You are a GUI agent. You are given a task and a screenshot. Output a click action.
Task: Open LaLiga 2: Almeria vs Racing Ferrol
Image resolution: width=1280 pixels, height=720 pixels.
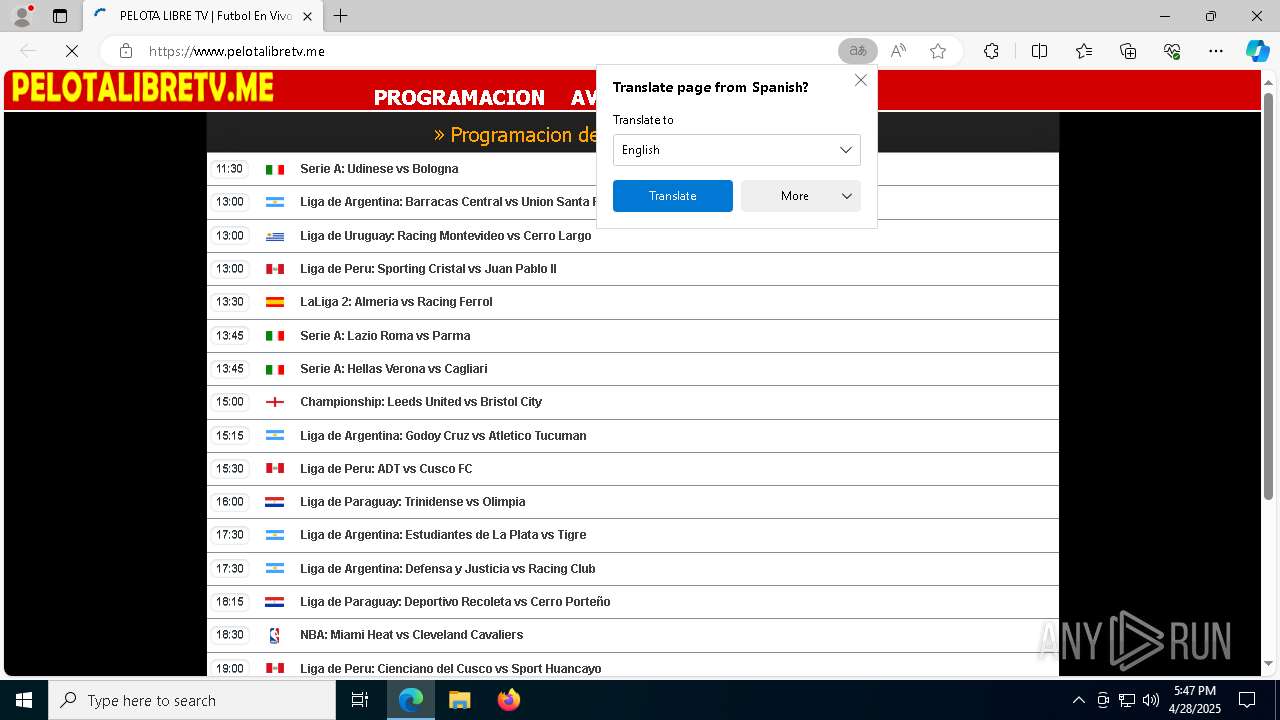[396, 302]
